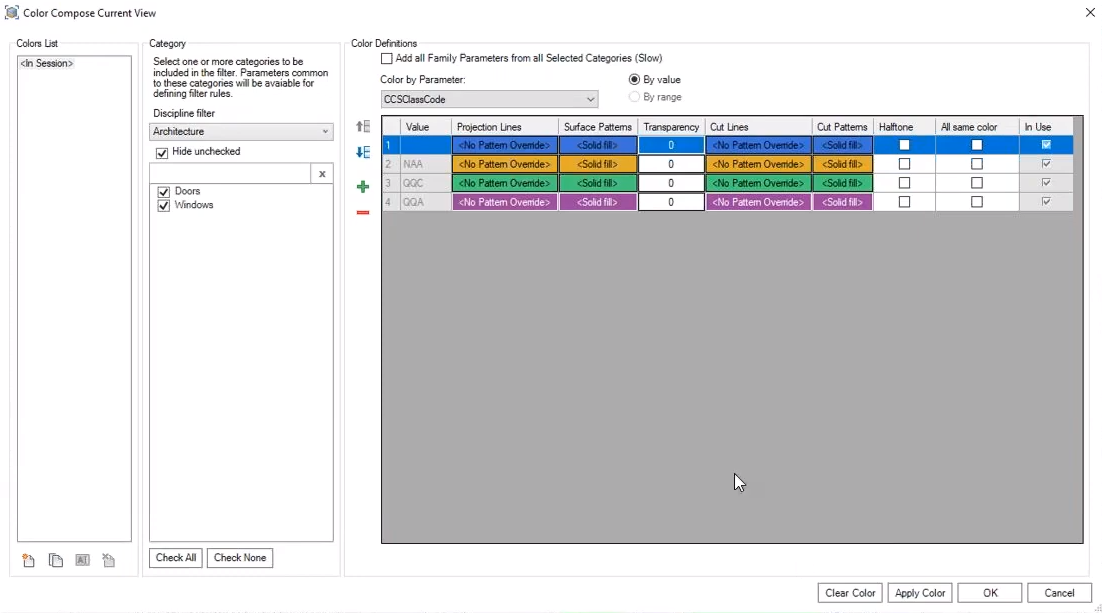Click the move row down icon
Viewport: 1102px width, 613px height.
click(363, 153)
